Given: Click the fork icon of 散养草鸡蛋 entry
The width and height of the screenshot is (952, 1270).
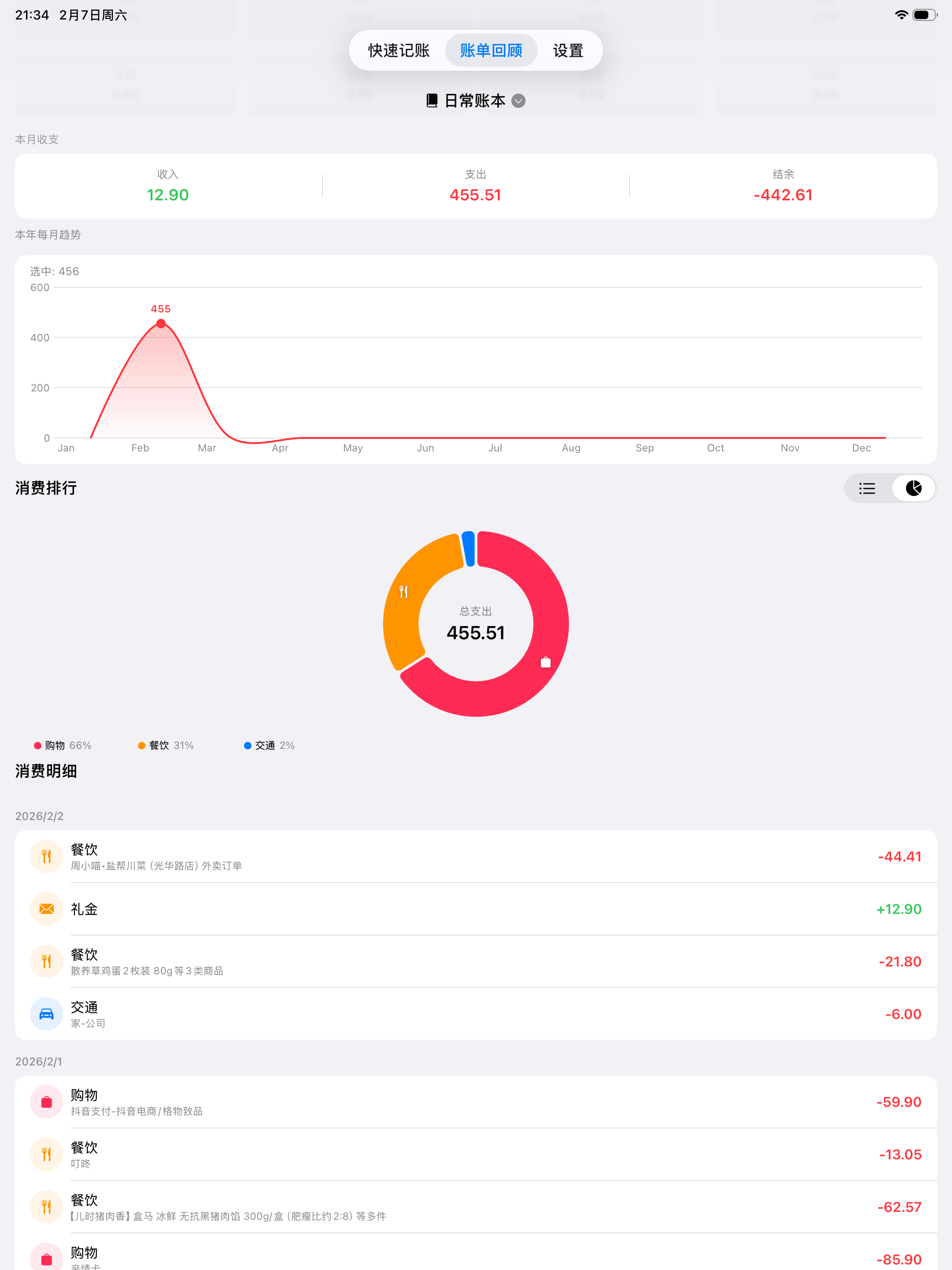Looking at the screenshot, I should (46, 962).
